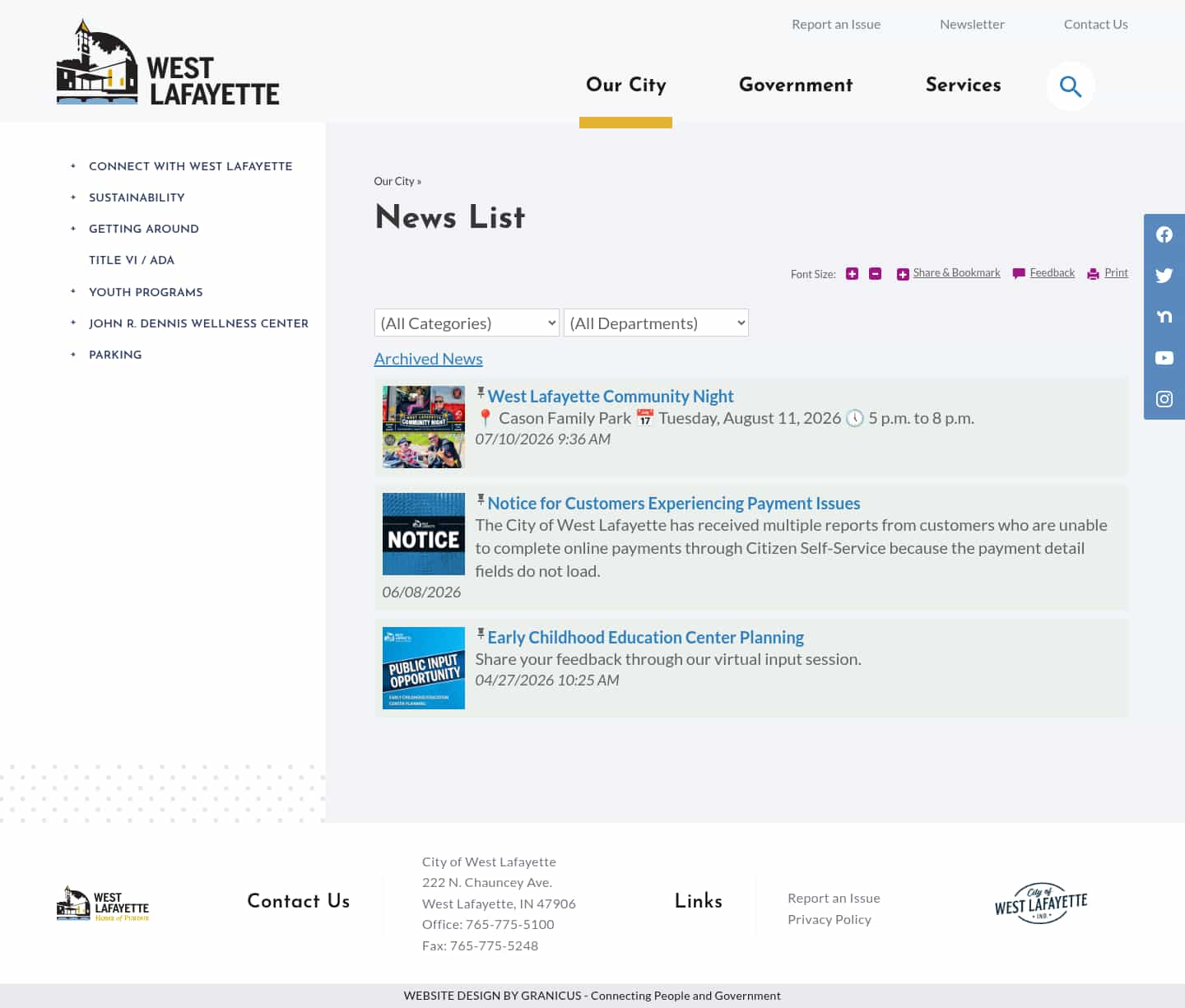This screenshot has height=1008, width=1185.
Task: Open the Government main menu
Action: tap(796, 85)
